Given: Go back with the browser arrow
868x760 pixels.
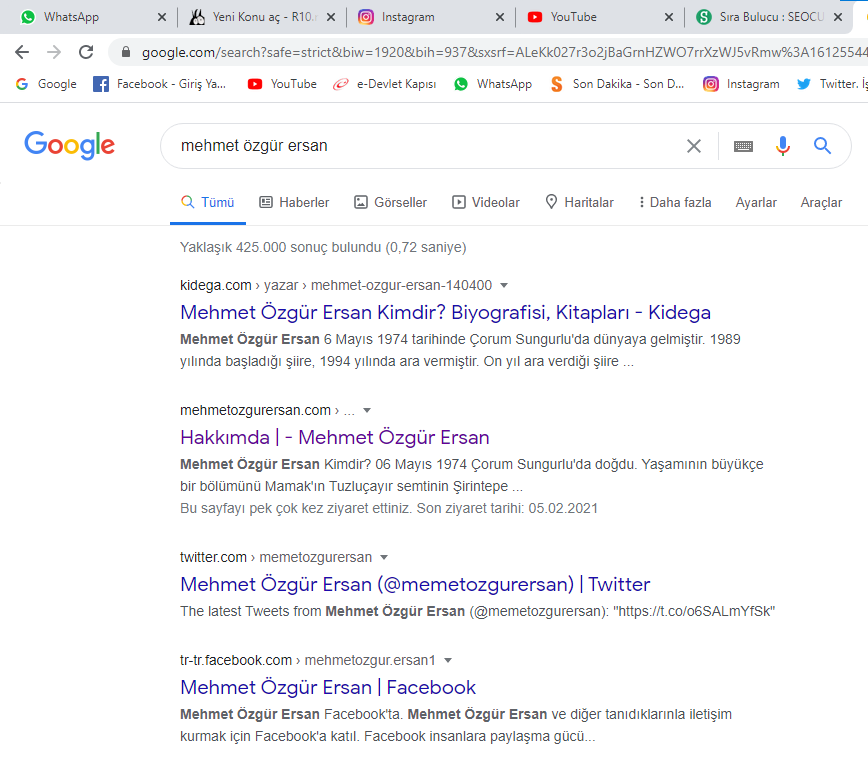Looking at the screenshot, I should (x=22, y=52).
